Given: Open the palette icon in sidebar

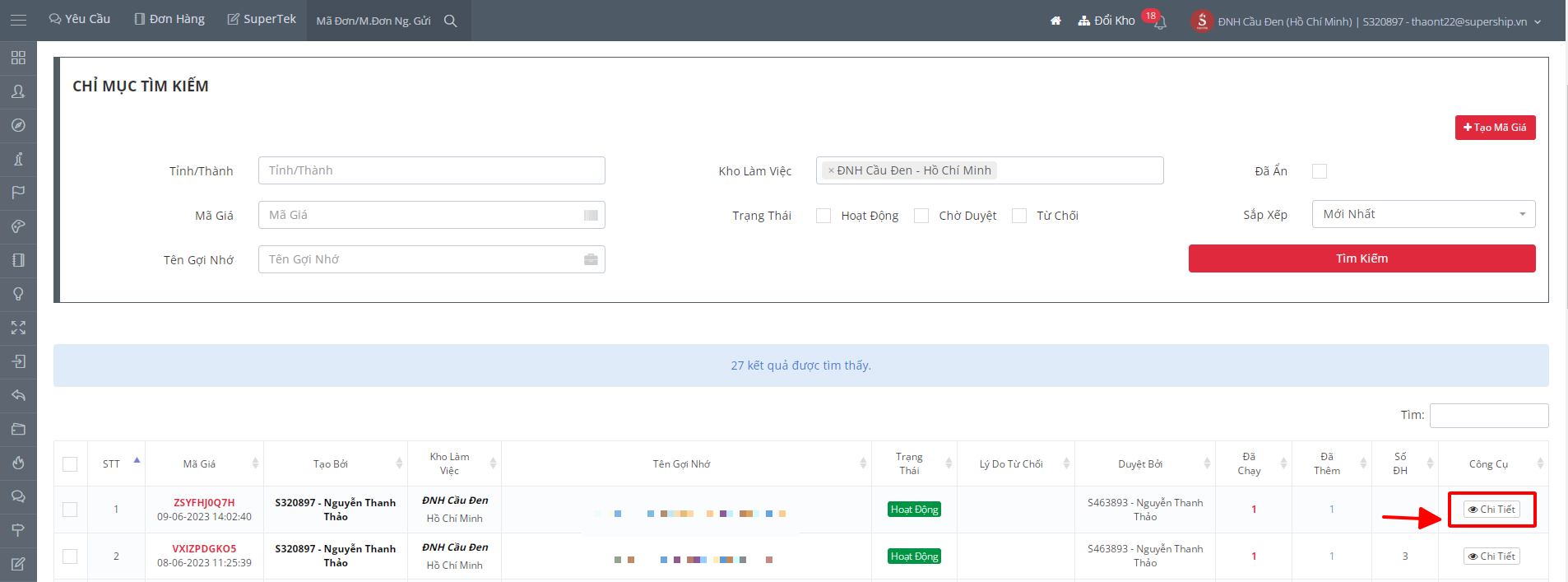Looking at the screenshot, I should pyautogui.click(x=18, y=226).
